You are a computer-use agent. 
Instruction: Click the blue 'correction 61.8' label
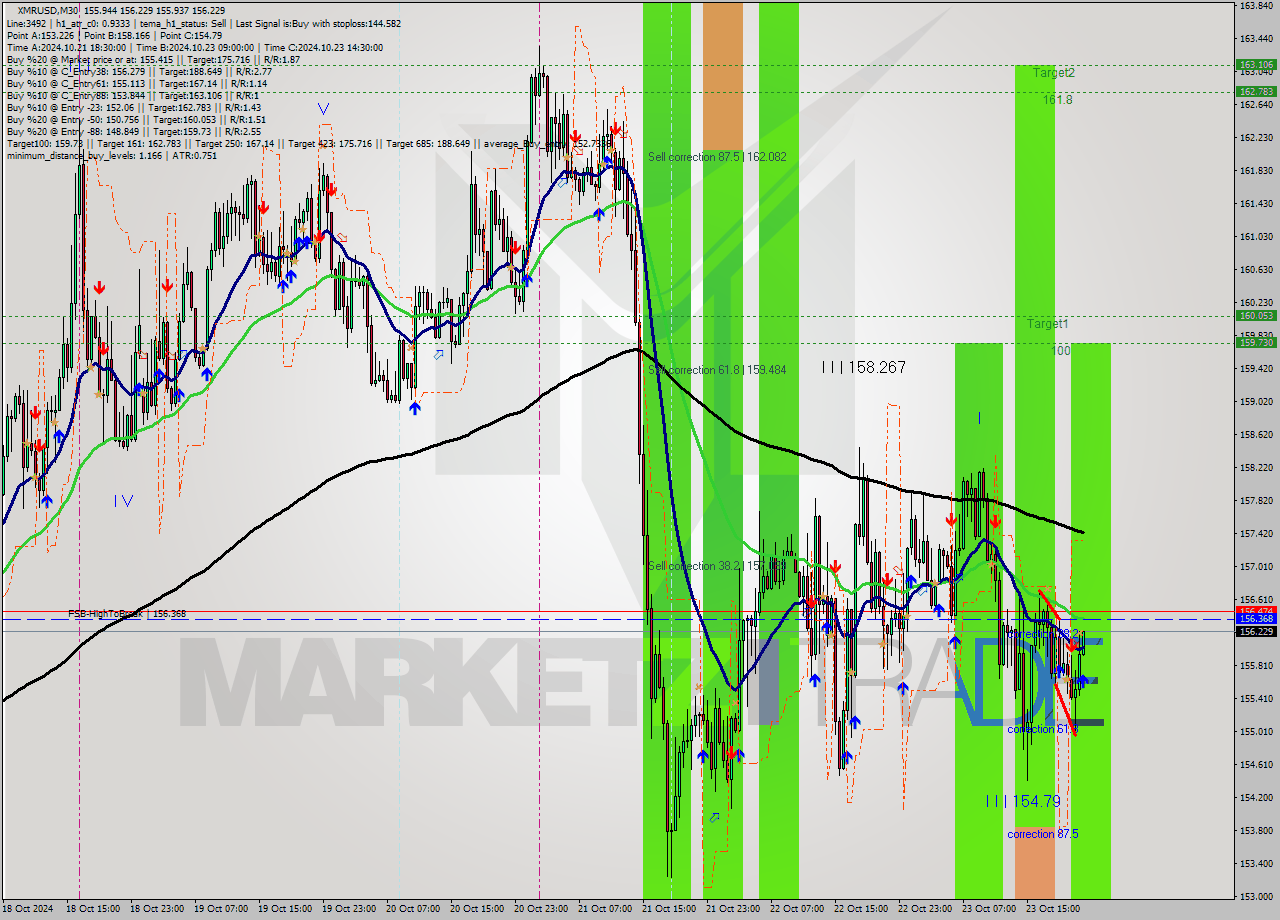[x=1042, y=729]
